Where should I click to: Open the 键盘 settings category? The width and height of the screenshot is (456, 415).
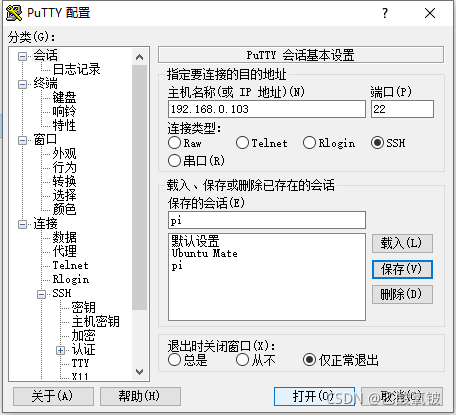click(x=64, y=97)
